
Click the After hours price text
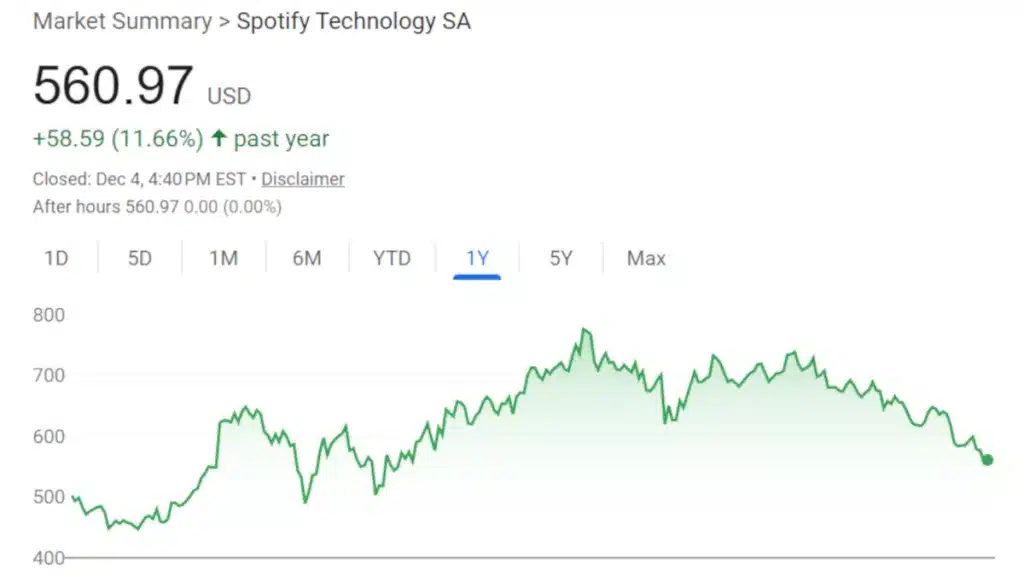tap(157, 207)
